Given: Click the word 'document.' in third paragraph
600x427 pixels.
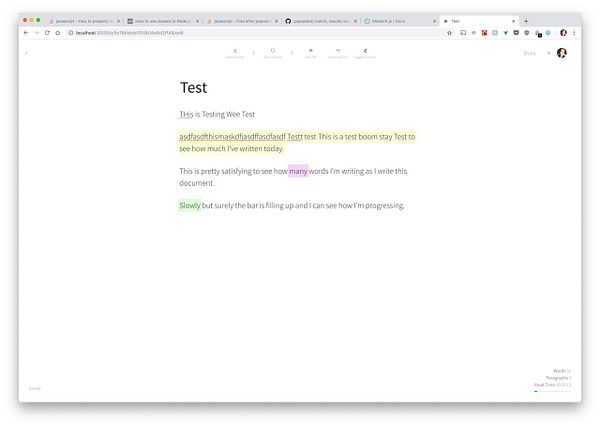Looking at the screenshot, I should tap(197, 183).
